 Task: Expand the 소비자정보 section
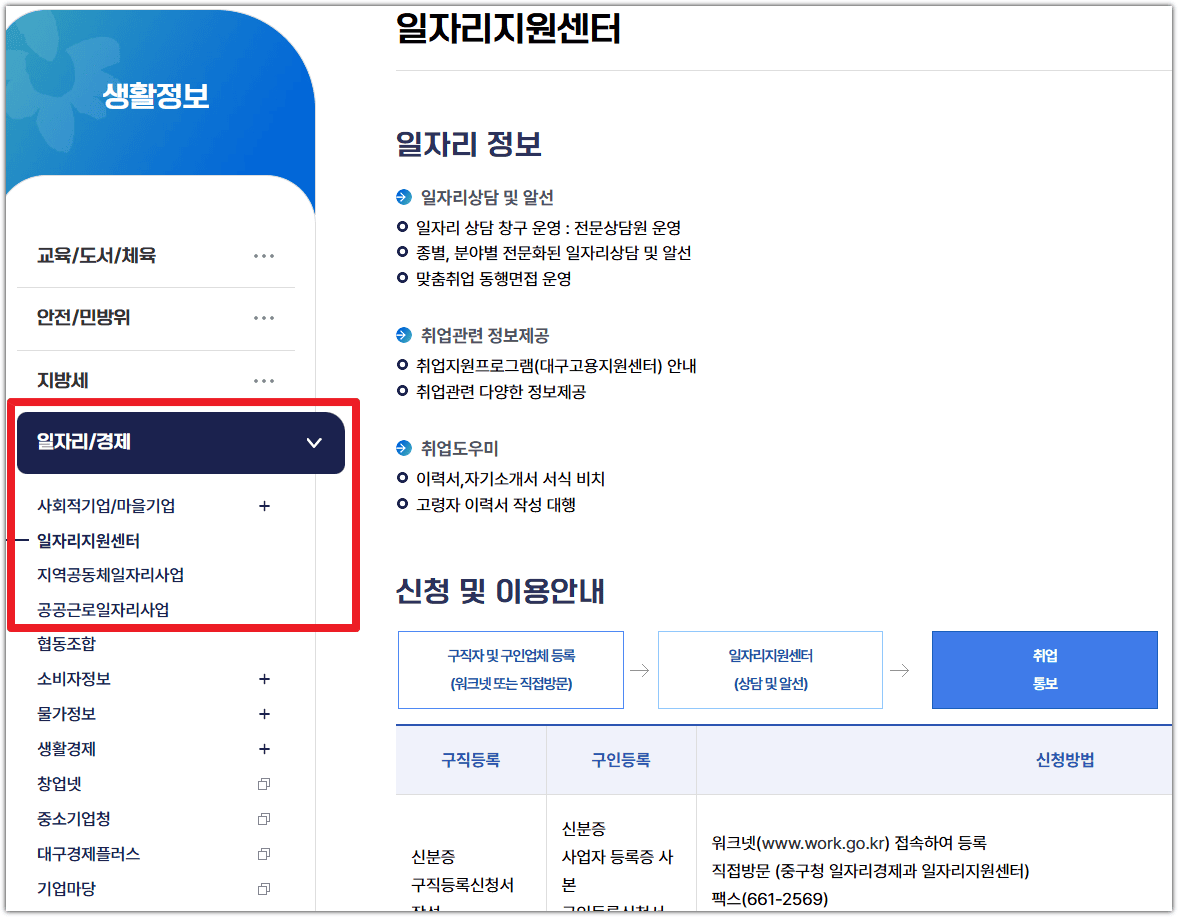tap(263, 679)
